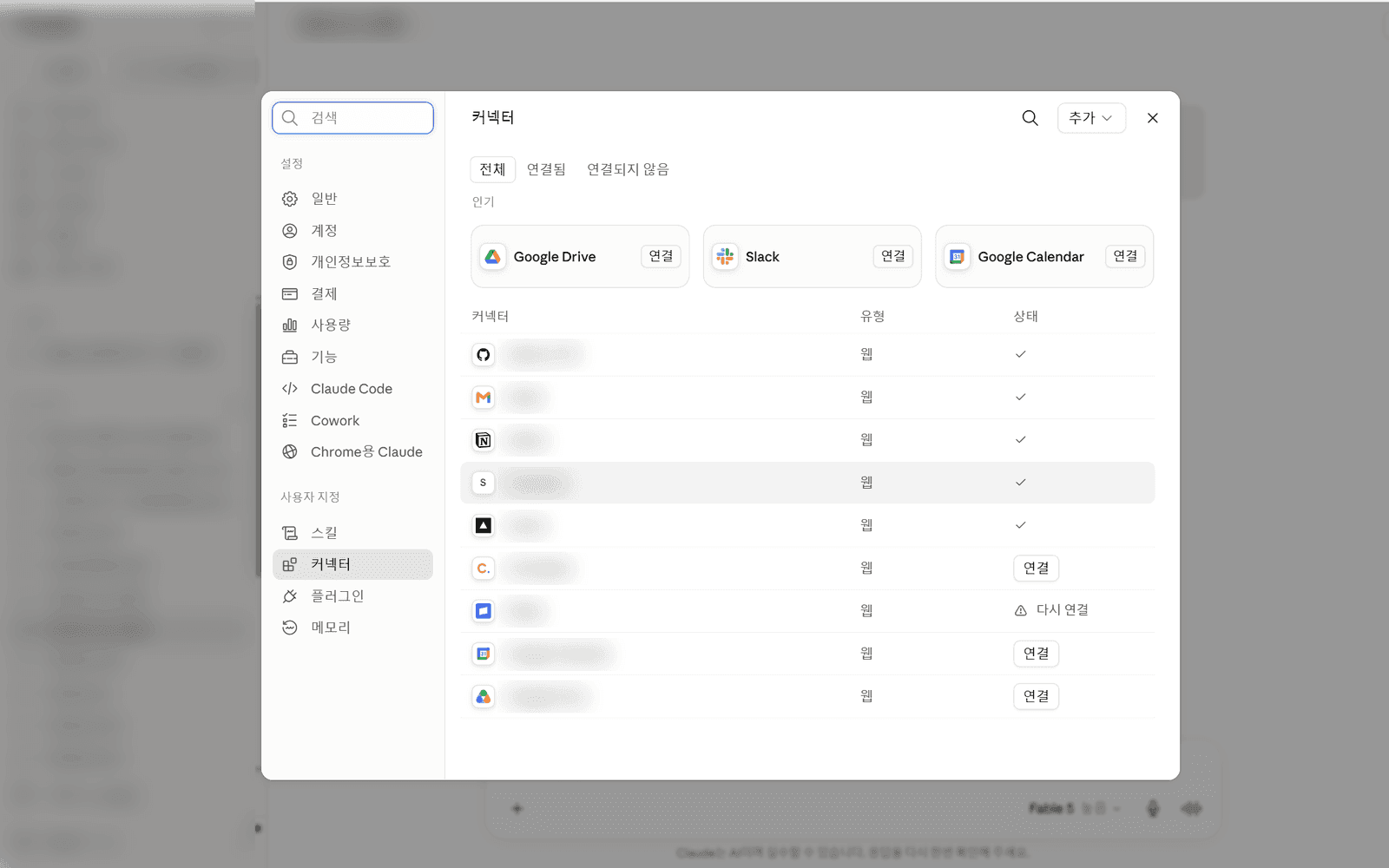
Task: Click the 웹 type cell in Gmail row
Action: tap(866, 397)
